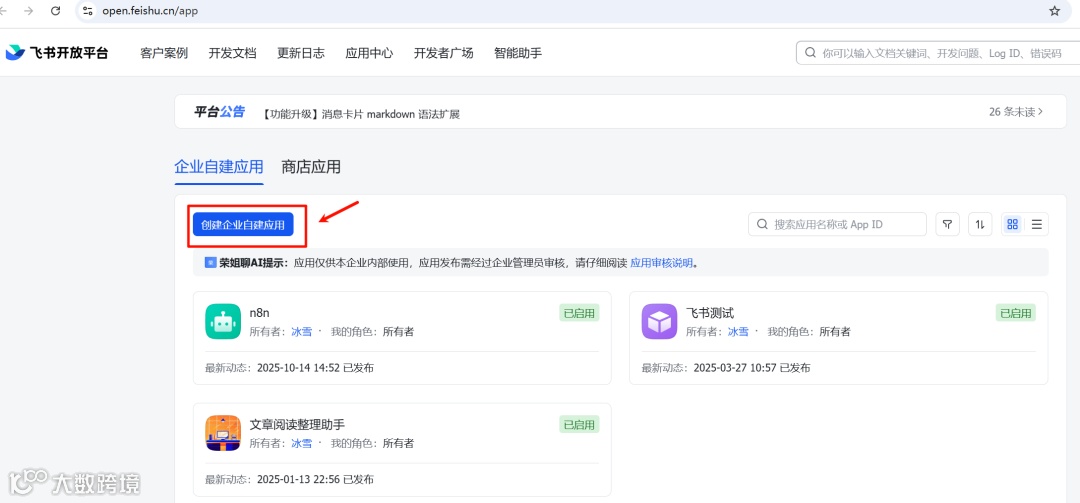Screen dimensions: 1080x503
Task: Click the 2025-01-13 22:56 已发布 status
Action: point(315,480)
